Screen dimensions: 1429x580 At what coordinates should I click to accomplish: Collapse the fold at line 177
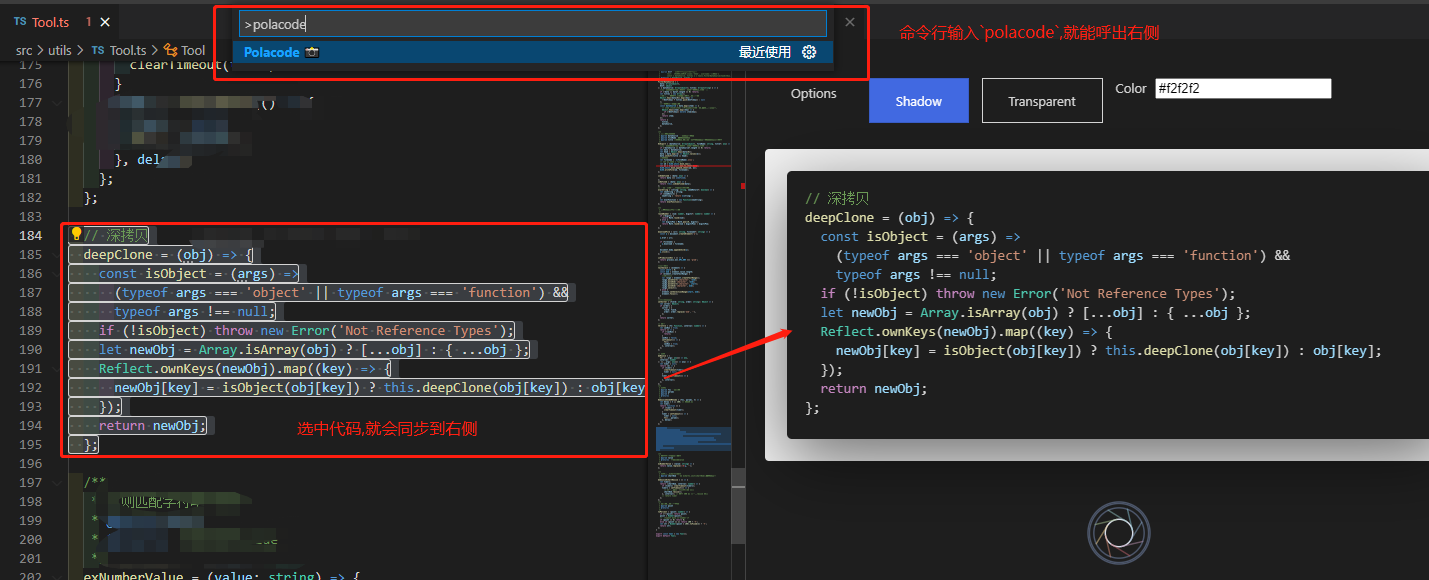(57, 102)
